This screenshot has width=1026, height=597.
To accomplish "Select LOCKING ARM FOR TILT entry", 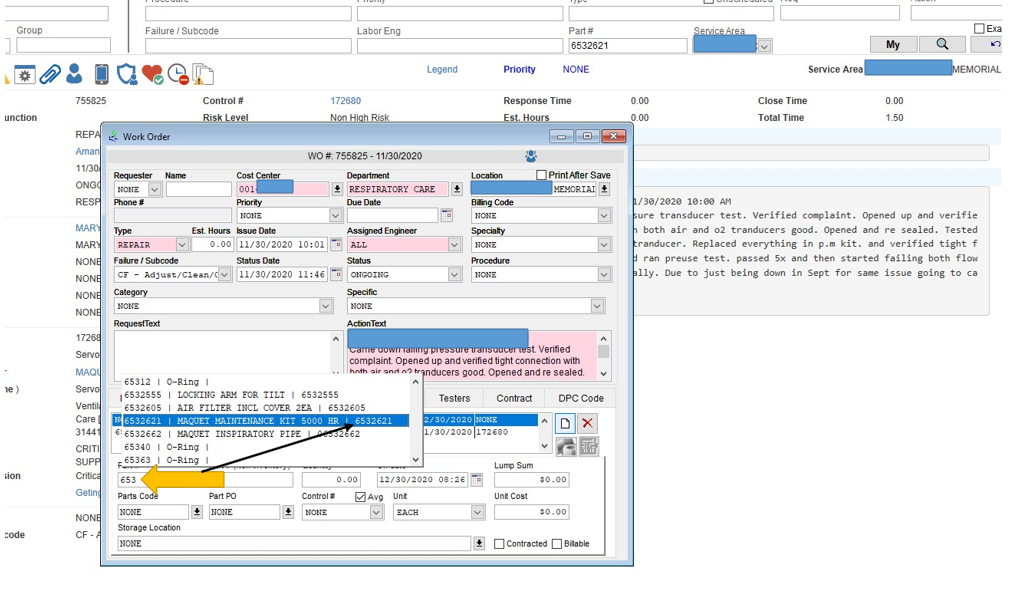I will [x=266, y=395].
